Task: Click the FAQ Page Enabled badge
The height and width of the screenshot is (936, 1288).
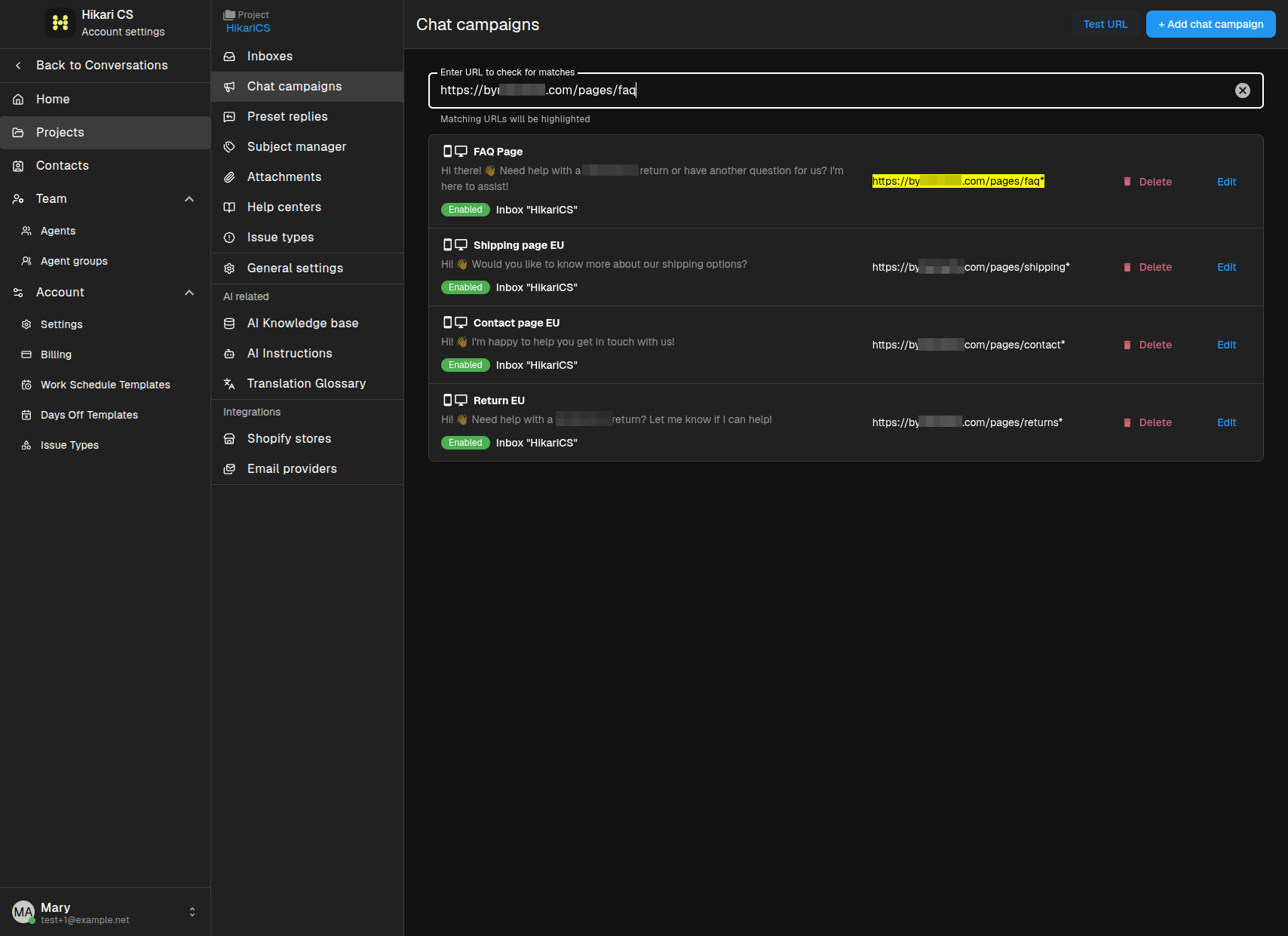Action: pos(465,210)
